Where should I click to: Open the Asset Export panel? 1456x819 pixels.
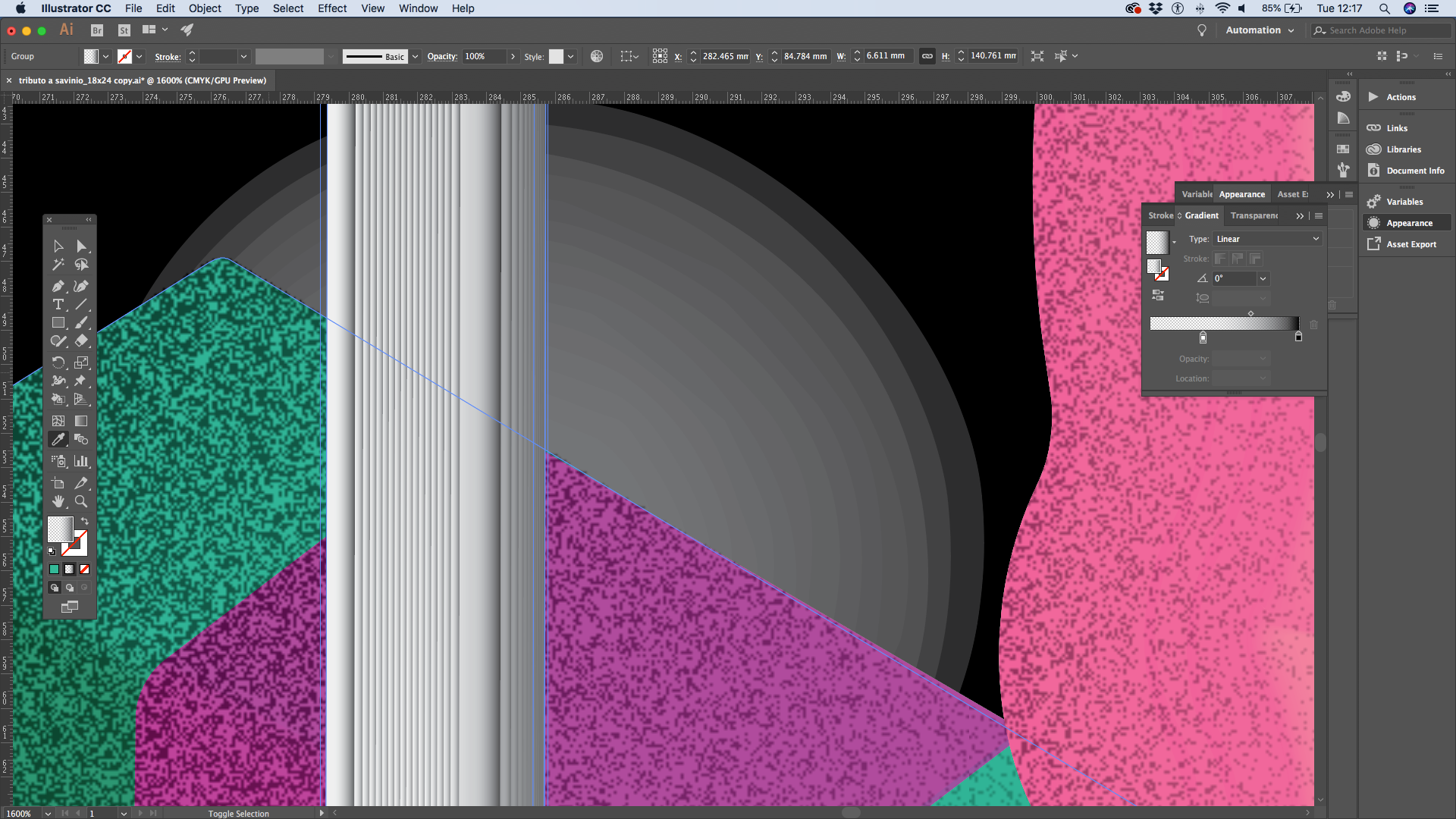pos(1410,244)
